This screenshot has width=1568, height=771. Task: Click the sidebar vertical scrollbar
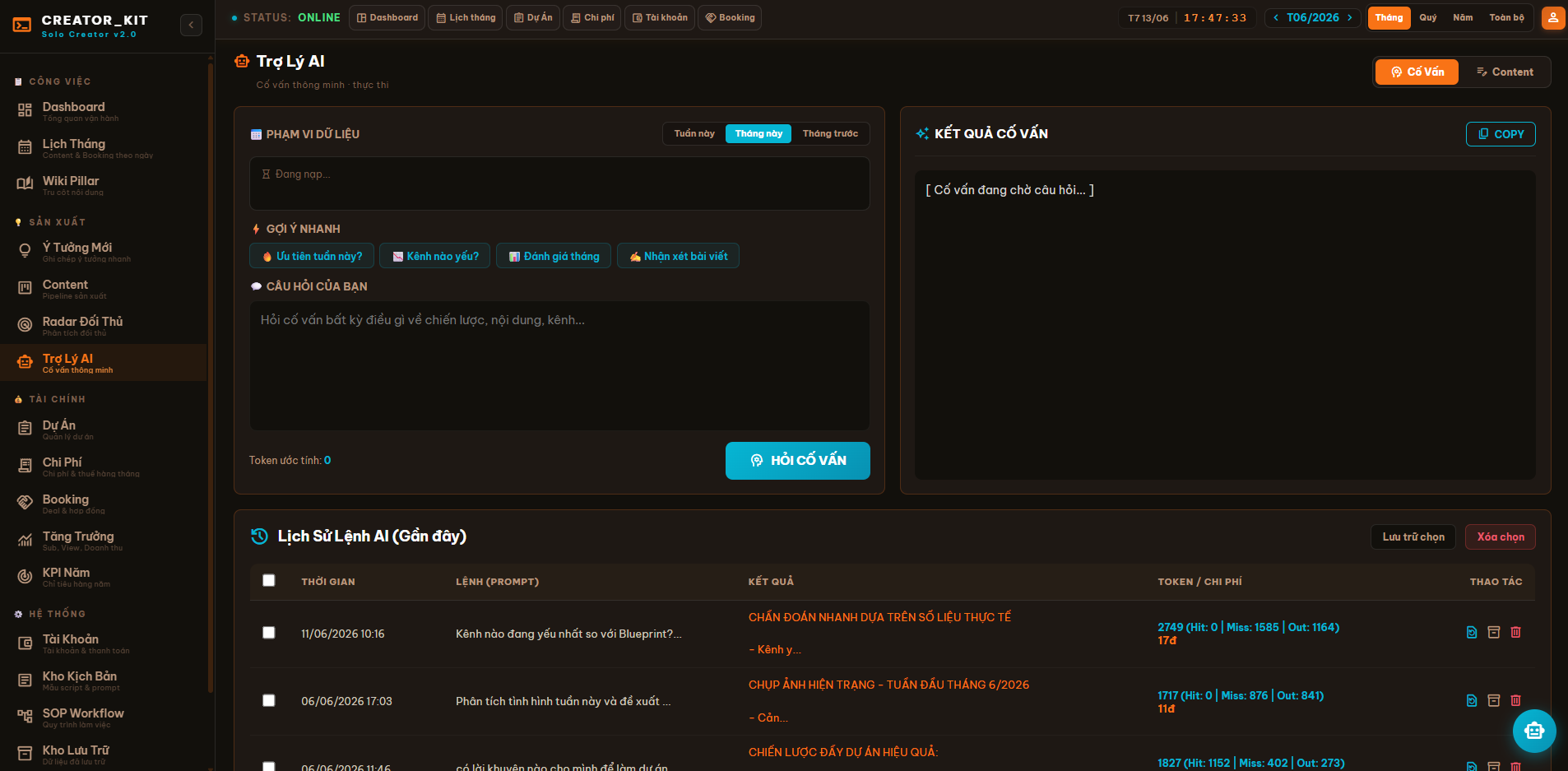211,379
